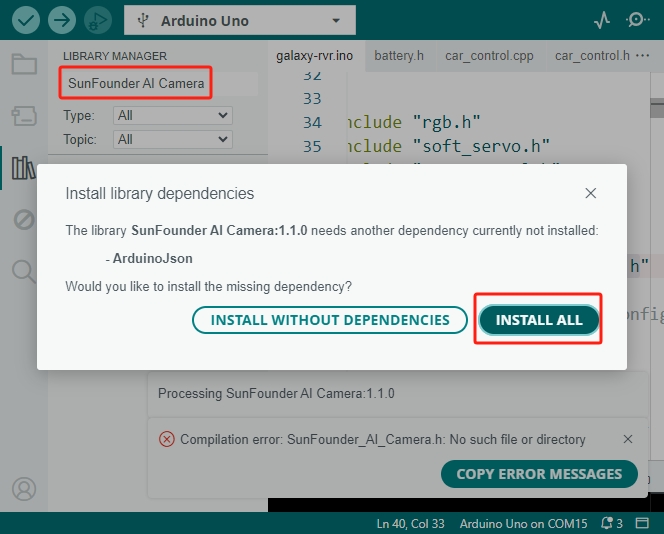Close the Install library dependencies dialog

(x=590, y=193)
